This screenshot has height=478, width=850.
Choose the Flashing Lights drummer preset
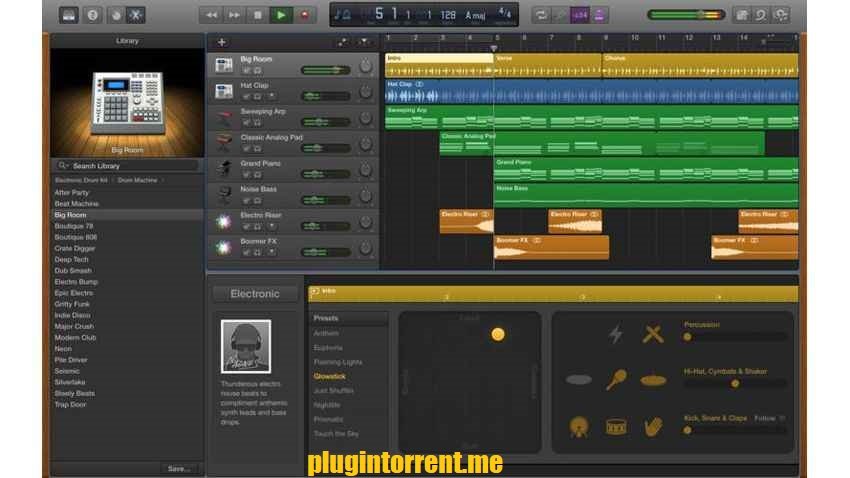338,362
